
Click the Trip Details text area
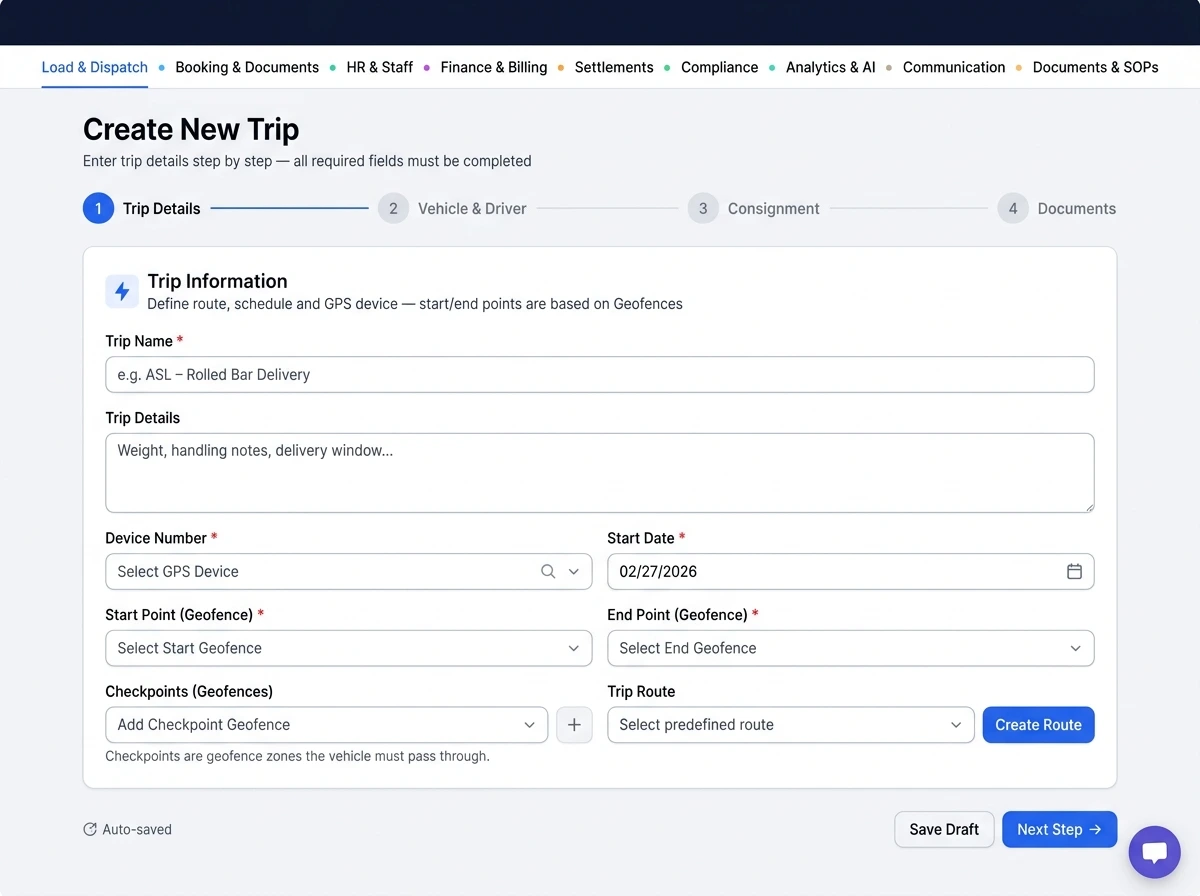600,472
